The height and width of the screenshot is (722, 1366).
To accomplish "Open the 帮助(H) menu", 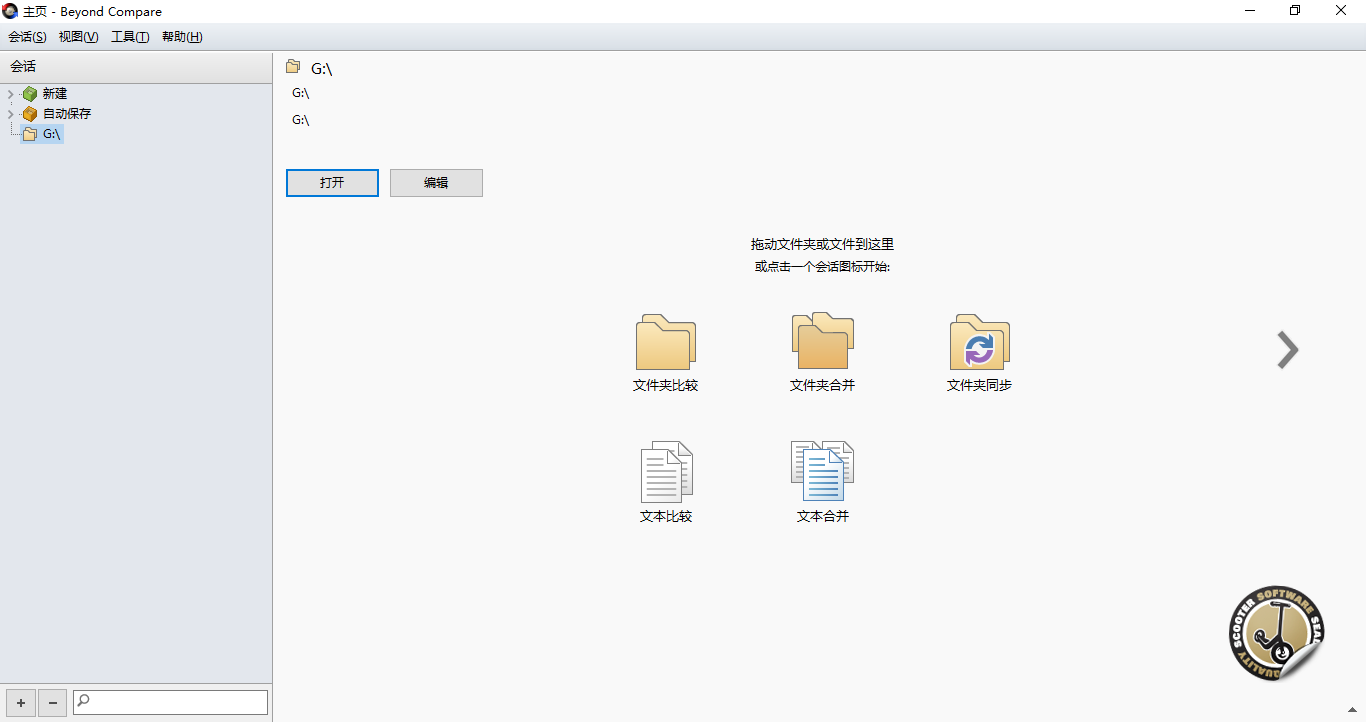I will [x=182, y=37].
